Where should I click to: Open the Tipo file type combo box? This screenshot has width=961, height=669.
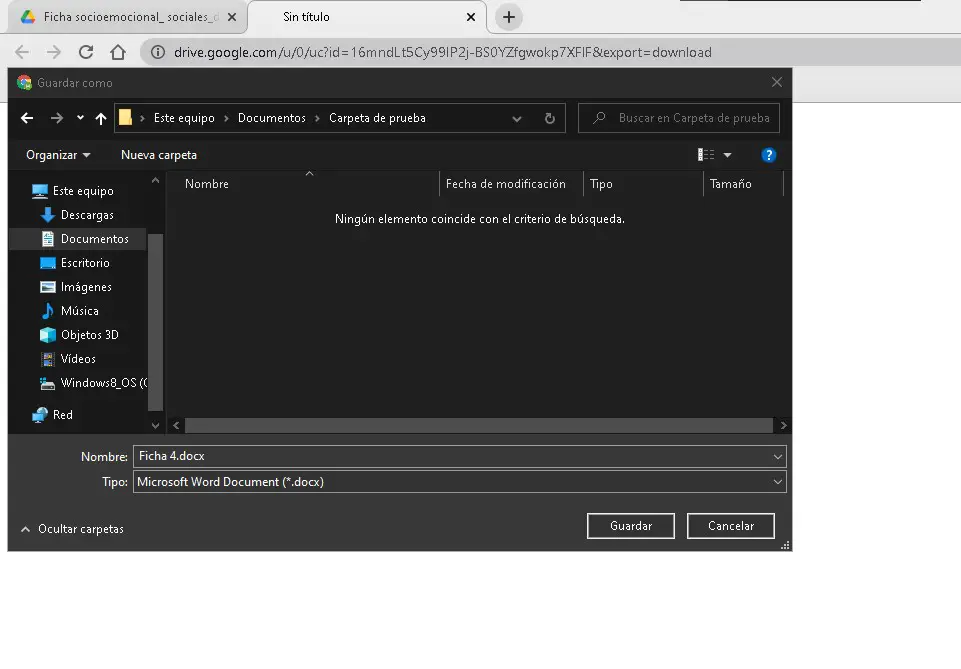460,482
